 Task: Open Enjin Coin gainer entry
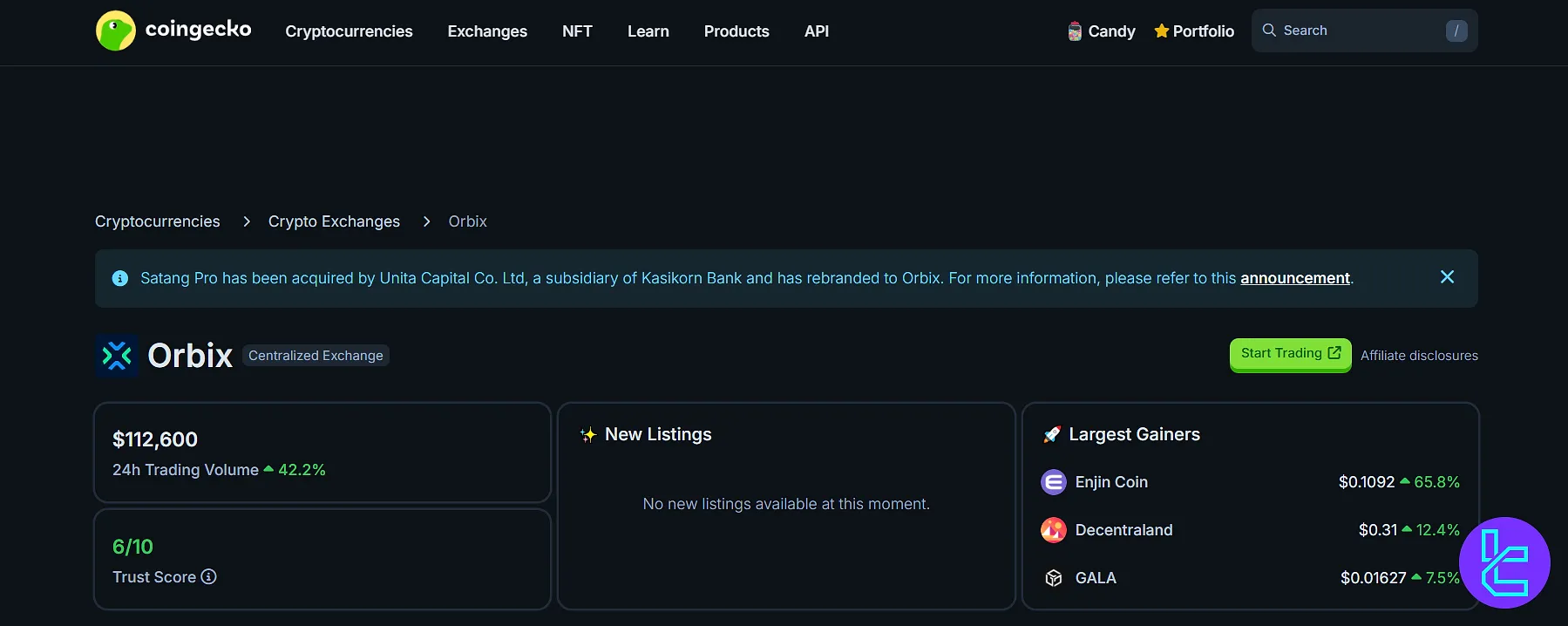[x=1111, y=482]
